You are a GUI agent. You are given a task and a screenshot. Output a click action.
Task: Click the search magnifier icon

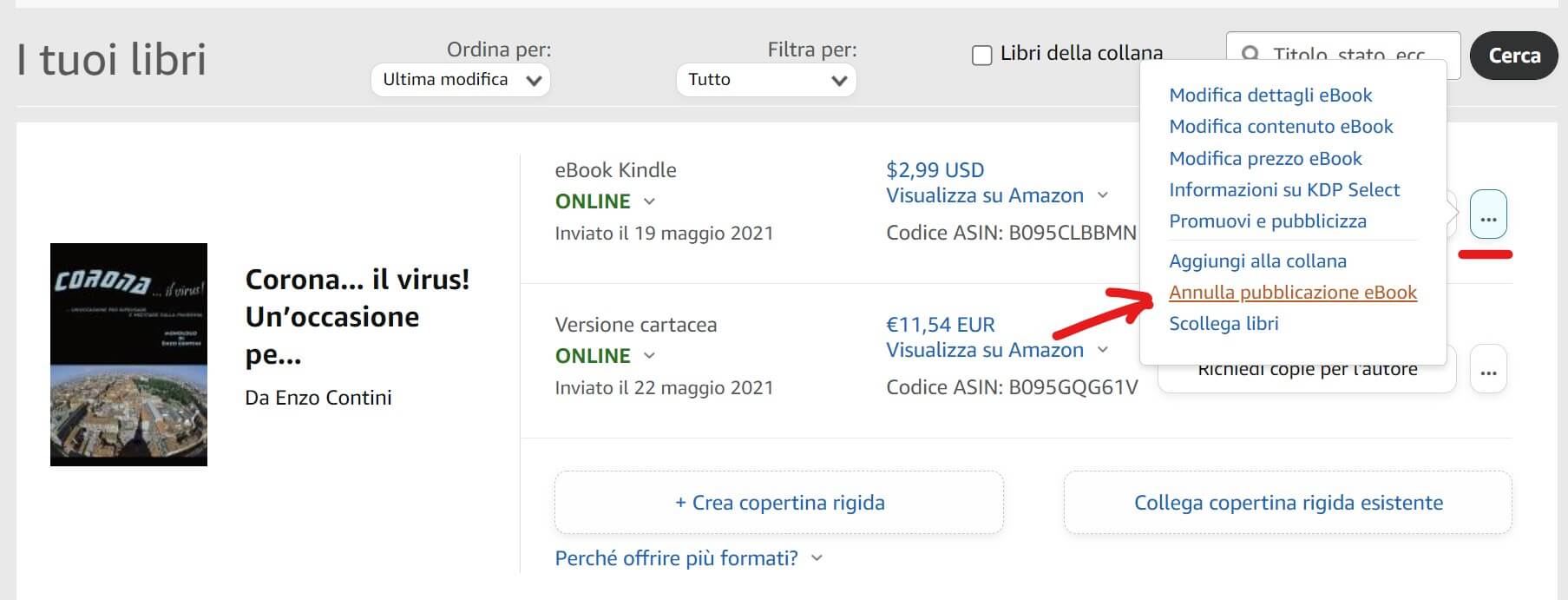(1250, 54)
